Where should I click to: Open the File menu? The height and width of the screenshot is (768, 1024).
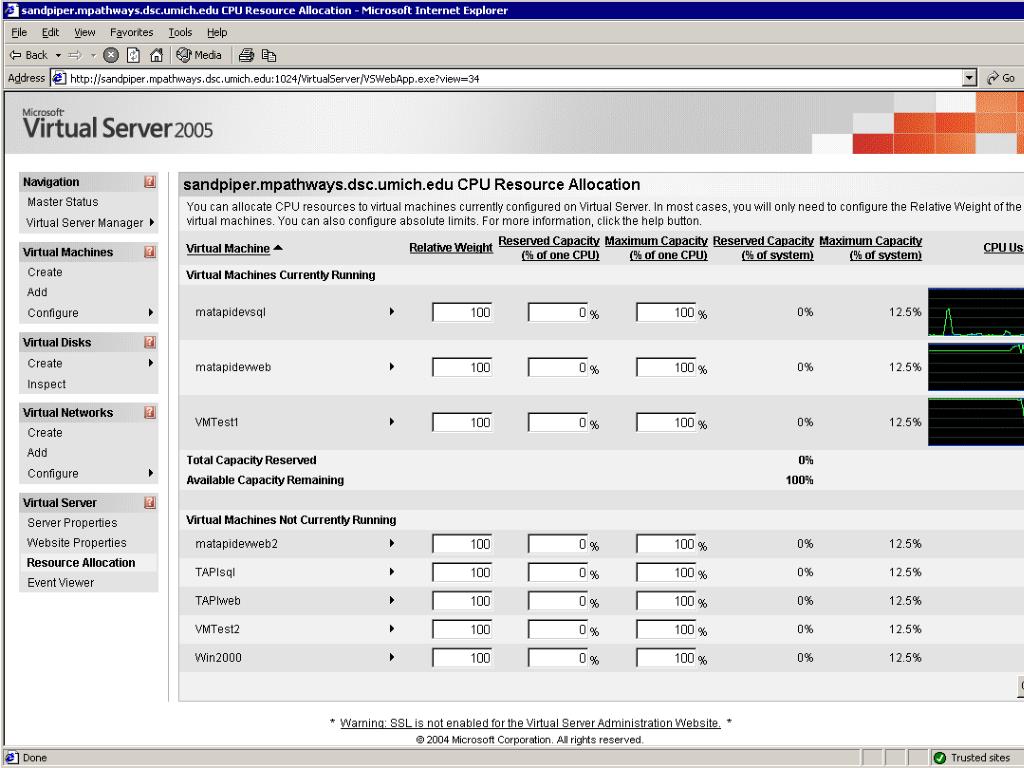[19, 32]
